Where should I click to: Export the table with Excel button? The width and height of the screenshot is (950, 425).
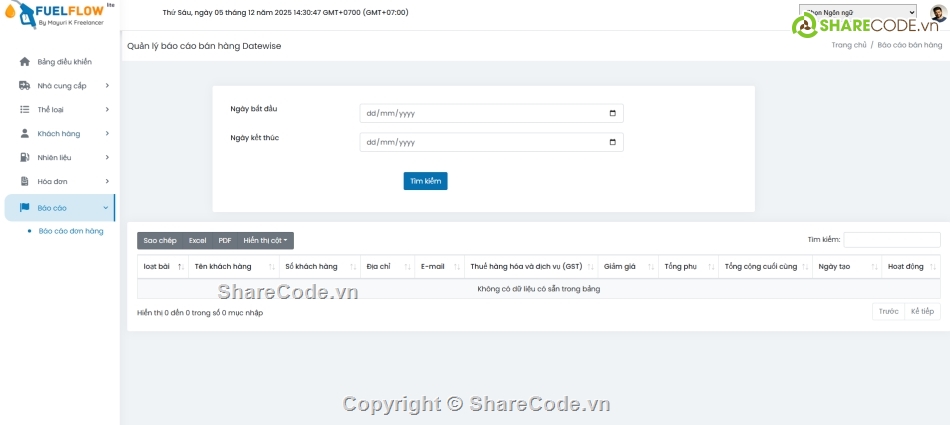197,241
